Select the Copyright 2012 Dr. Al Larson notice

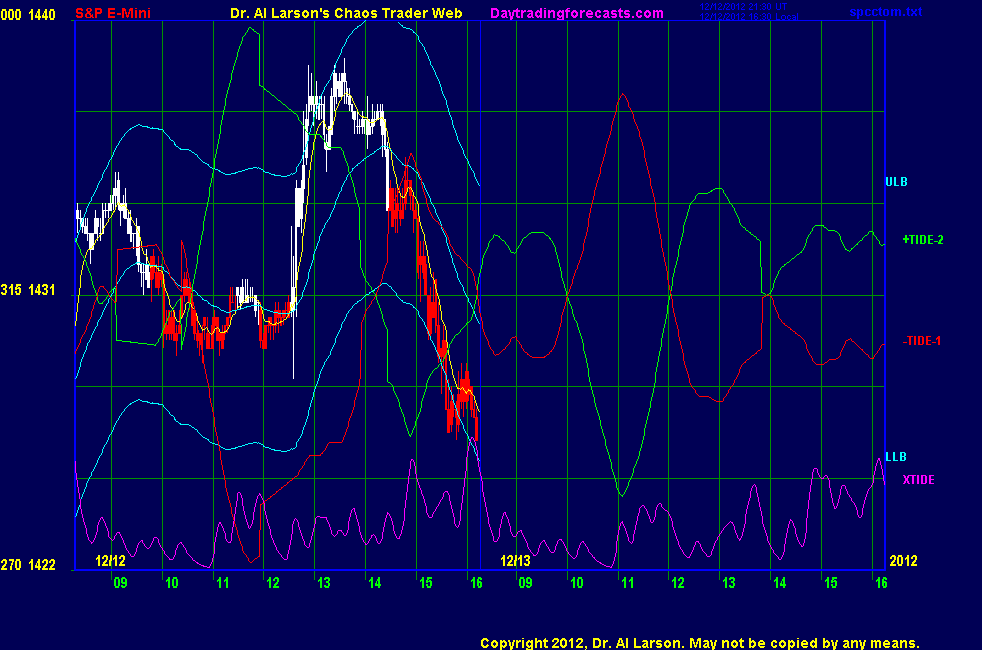700,643
